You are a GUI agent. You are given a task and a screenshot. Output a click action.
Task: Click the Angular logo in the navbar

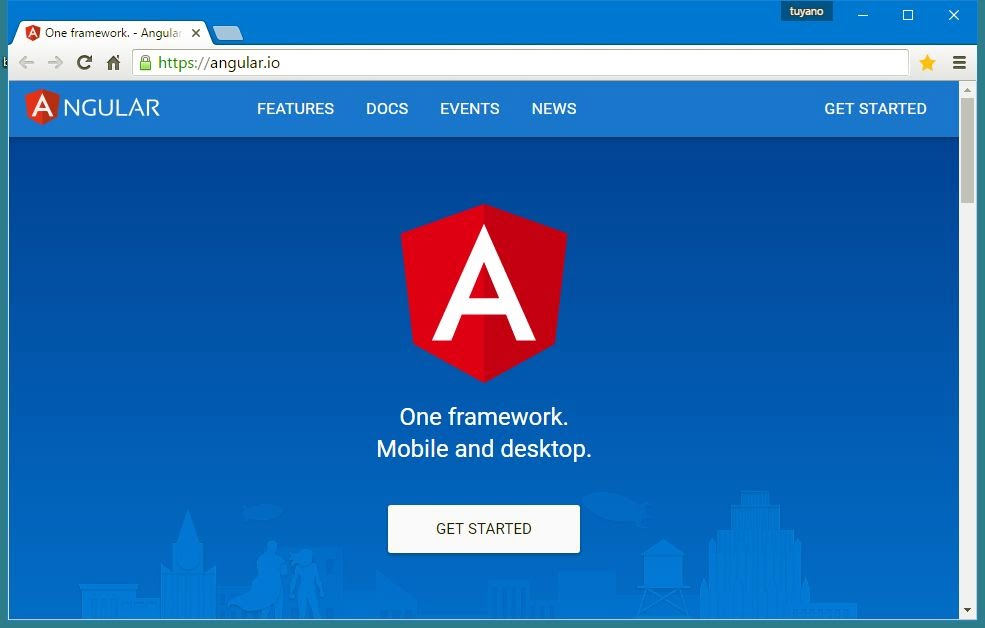(93, 108)
